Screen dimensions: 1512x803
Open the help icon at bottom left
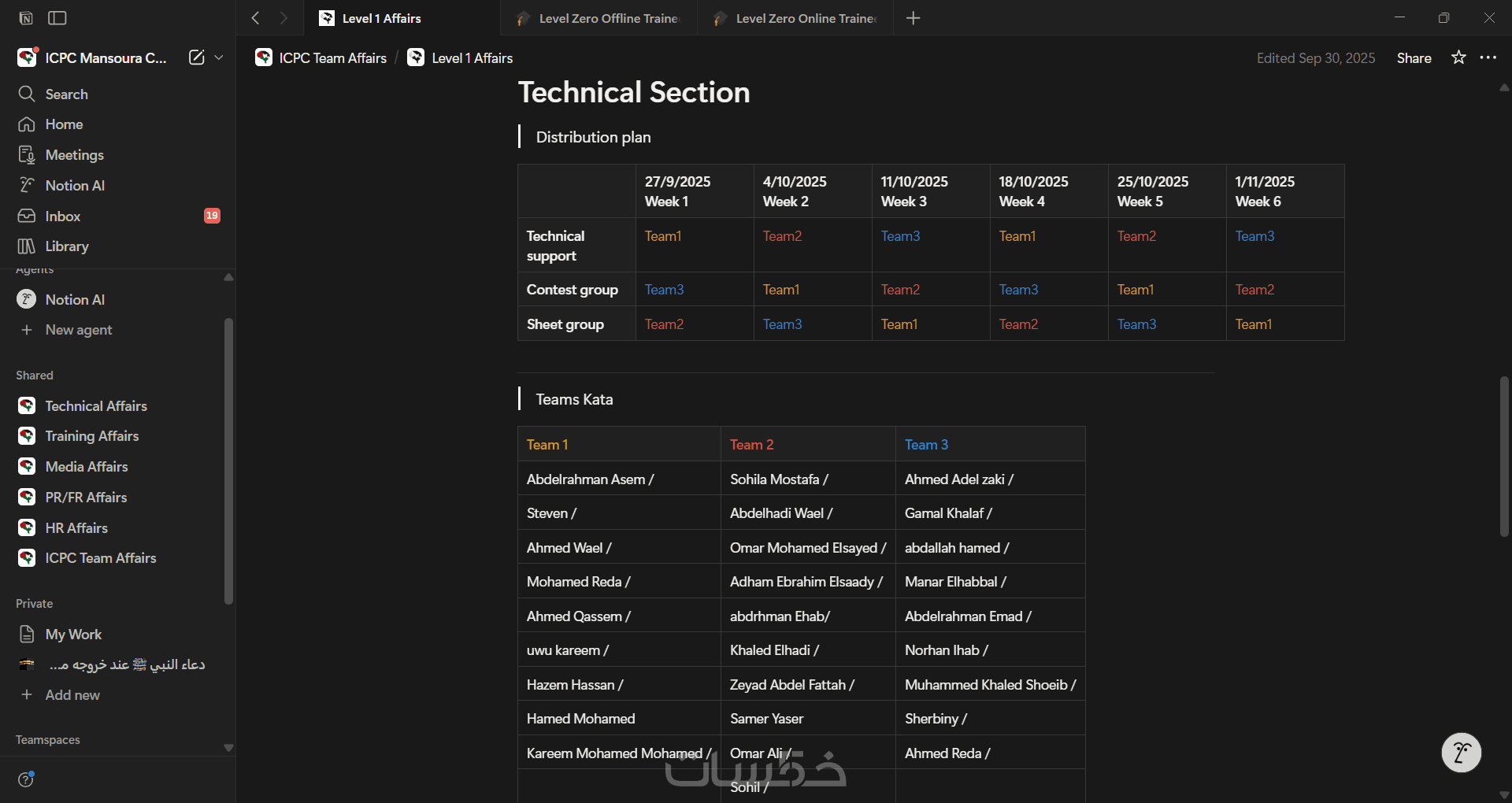26,779
